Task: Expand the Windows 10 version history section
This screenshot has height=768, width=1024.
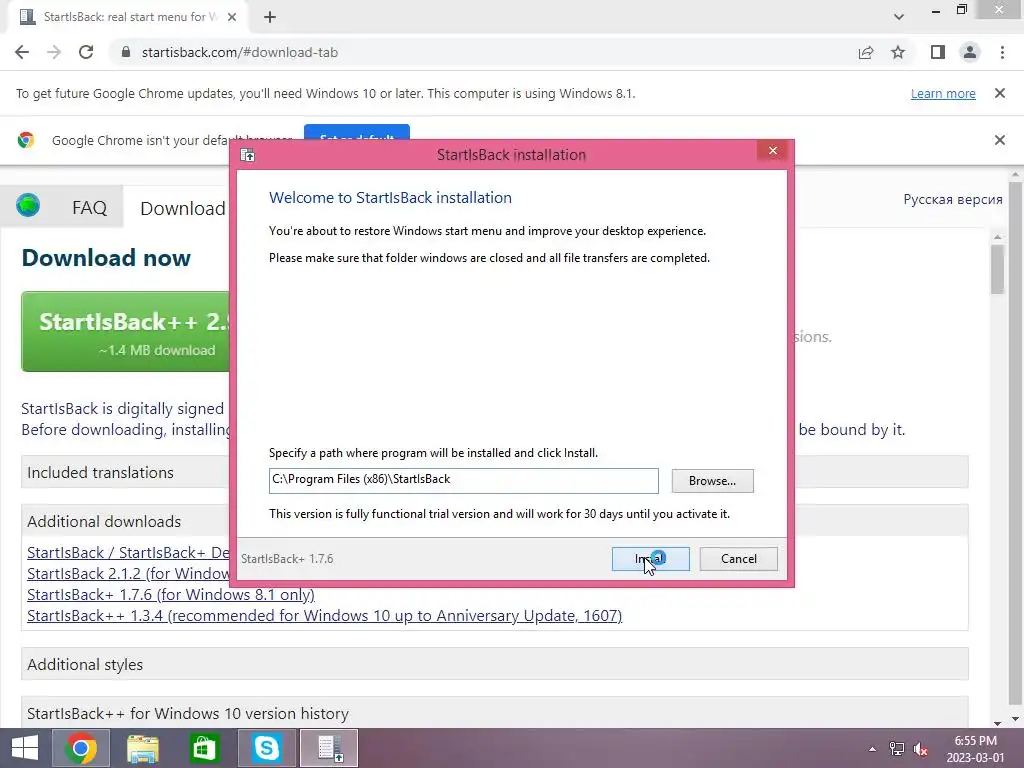Action: click(x=494, y=712)
